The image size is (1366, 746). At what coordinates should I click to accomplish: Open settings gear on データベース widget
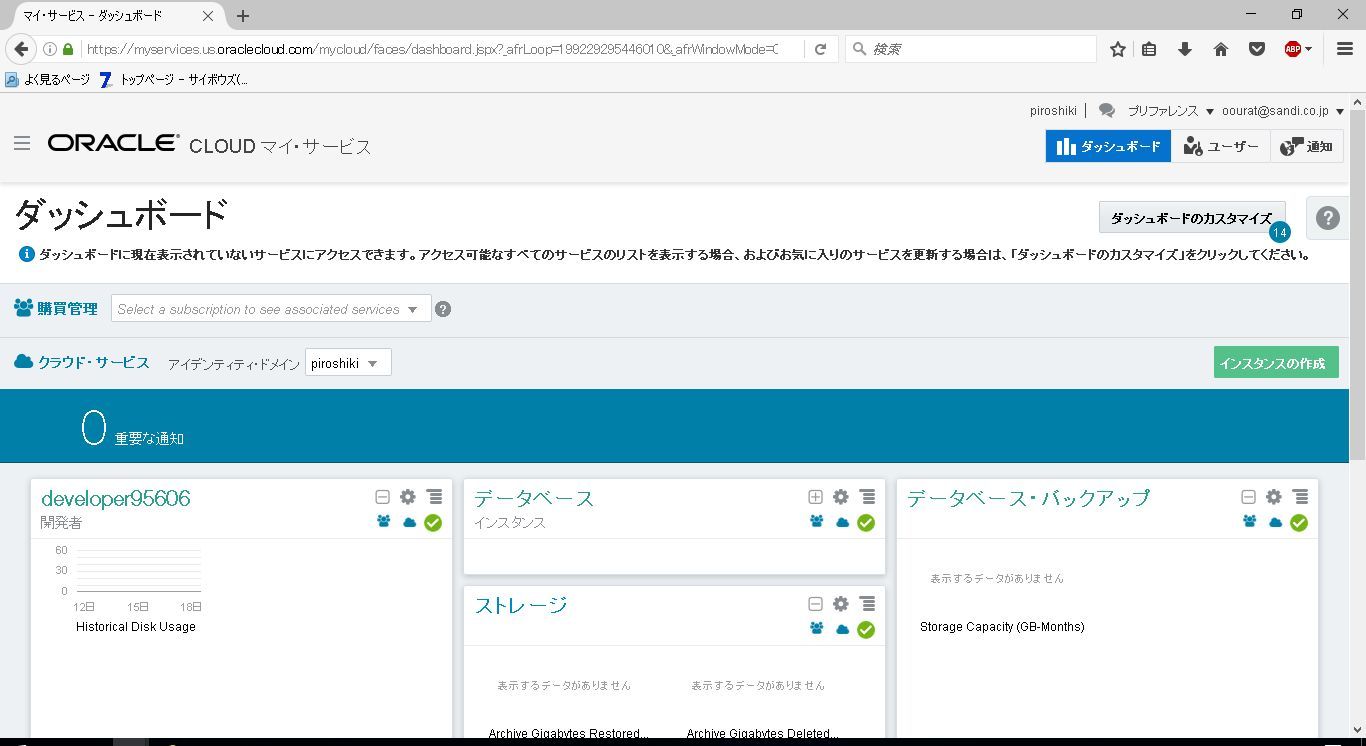[x=841, y=497]
